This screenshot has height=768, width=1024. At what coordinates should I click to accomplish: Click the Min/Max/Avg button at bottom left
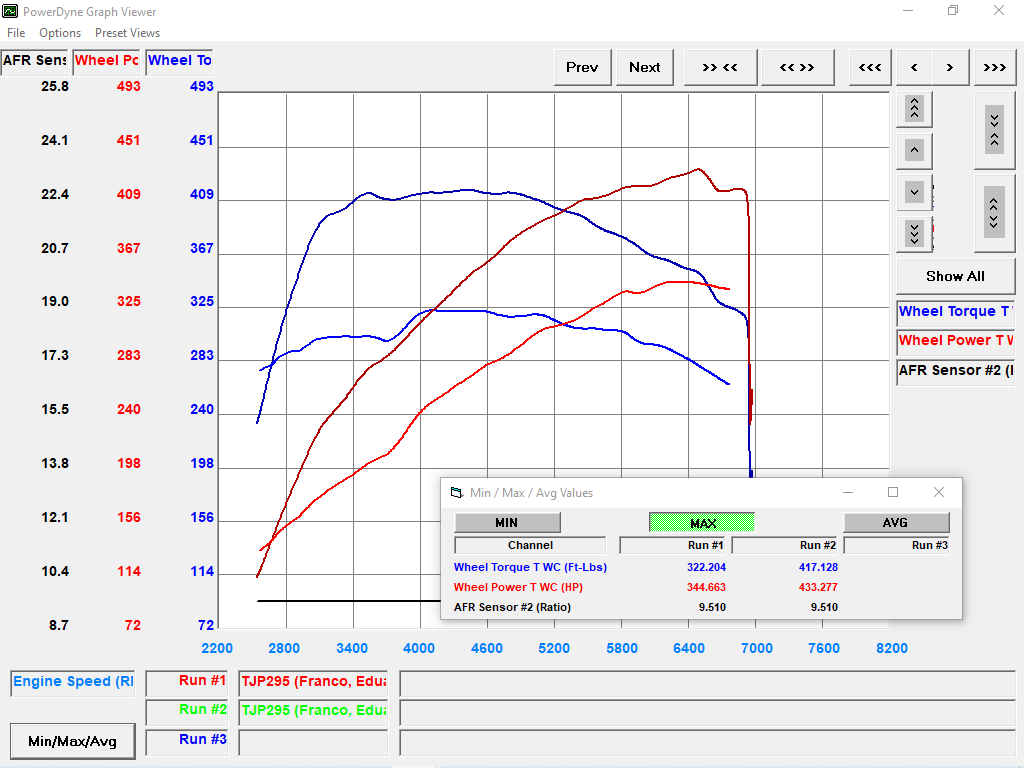click(x=72, y=741)
